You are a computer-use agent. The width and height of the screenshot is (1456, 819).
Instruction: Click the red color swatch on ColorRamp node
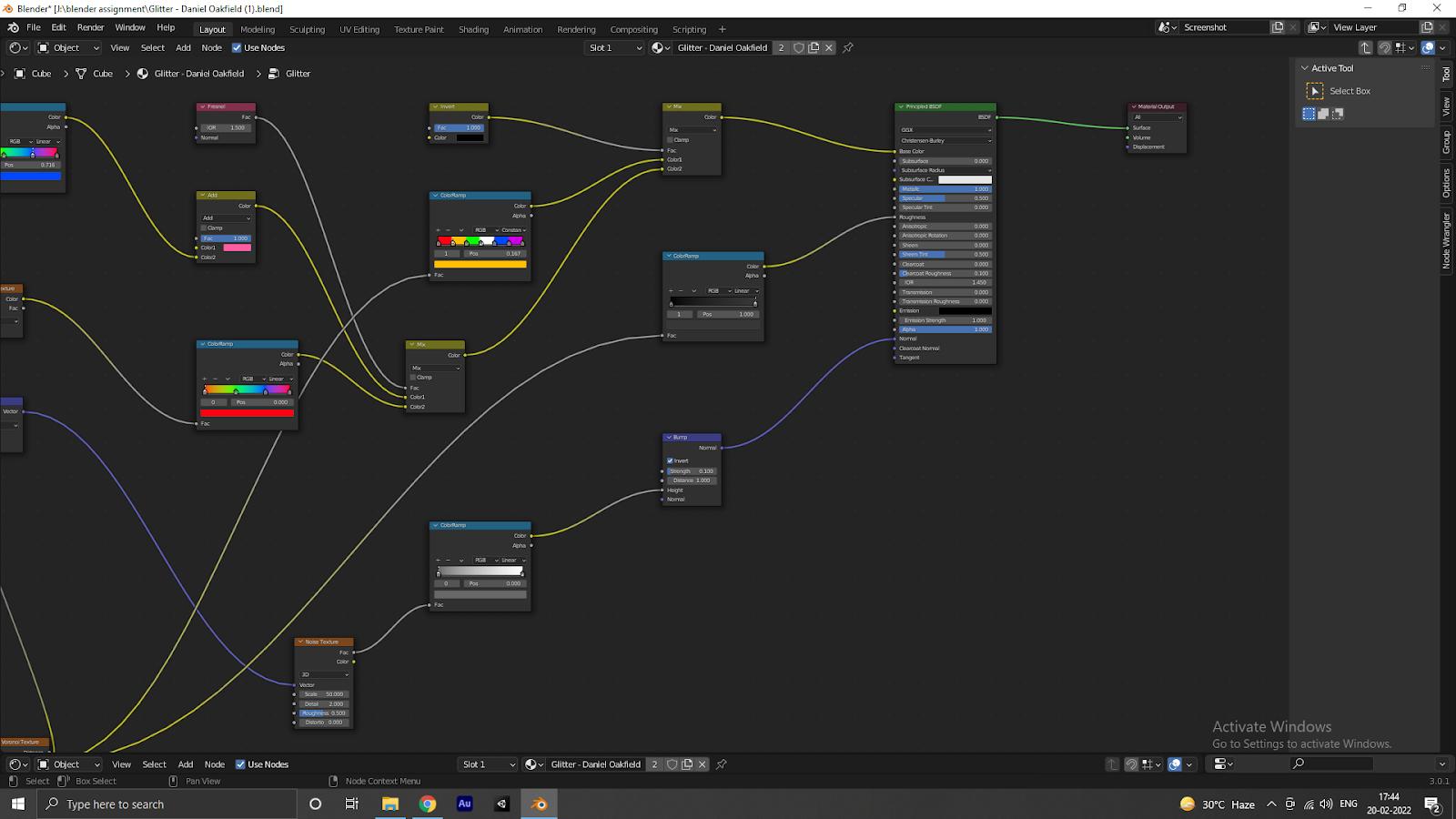(x=248, y=413)
